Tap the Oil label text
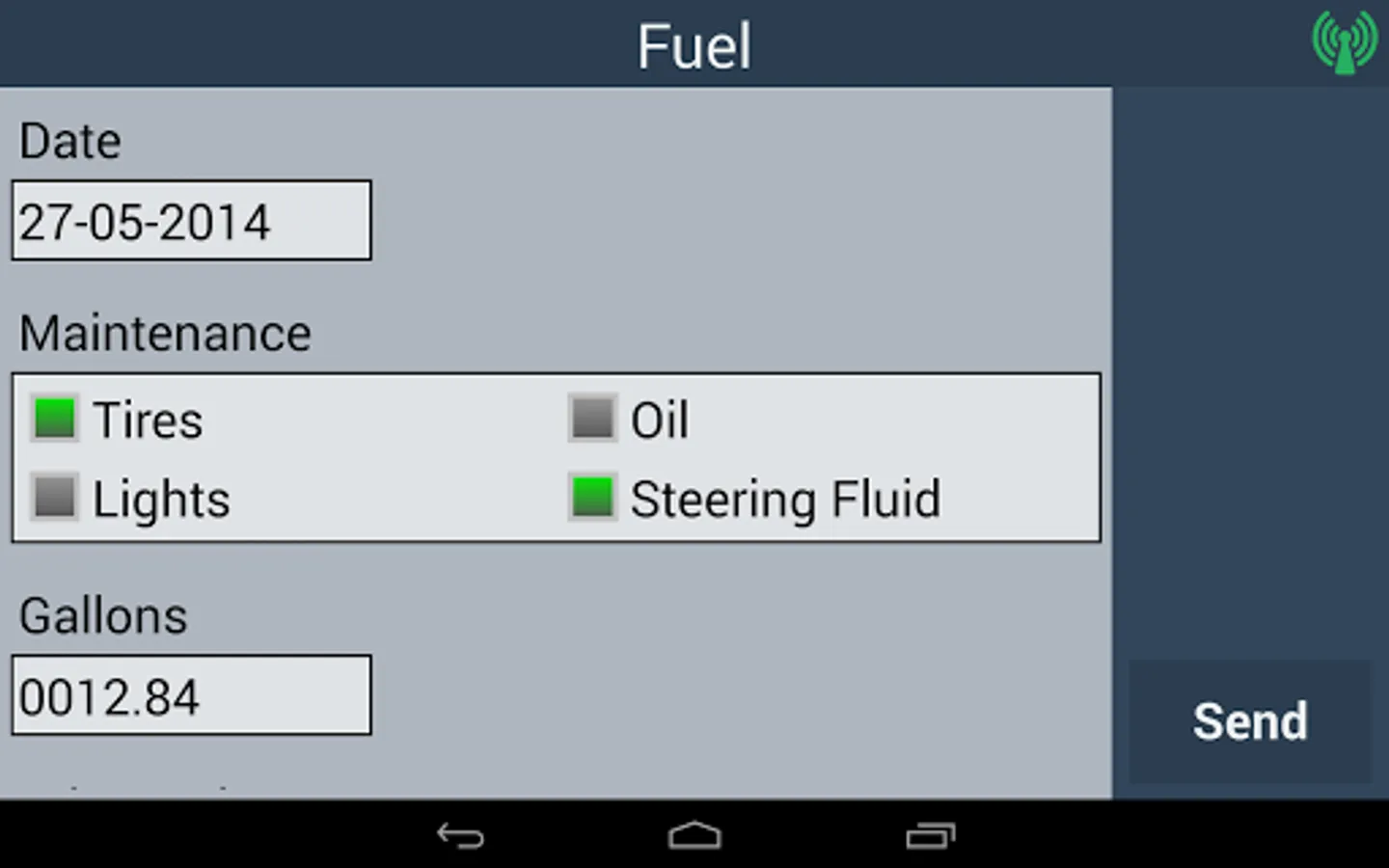The image size is (1389, 868). click(660, 420)
